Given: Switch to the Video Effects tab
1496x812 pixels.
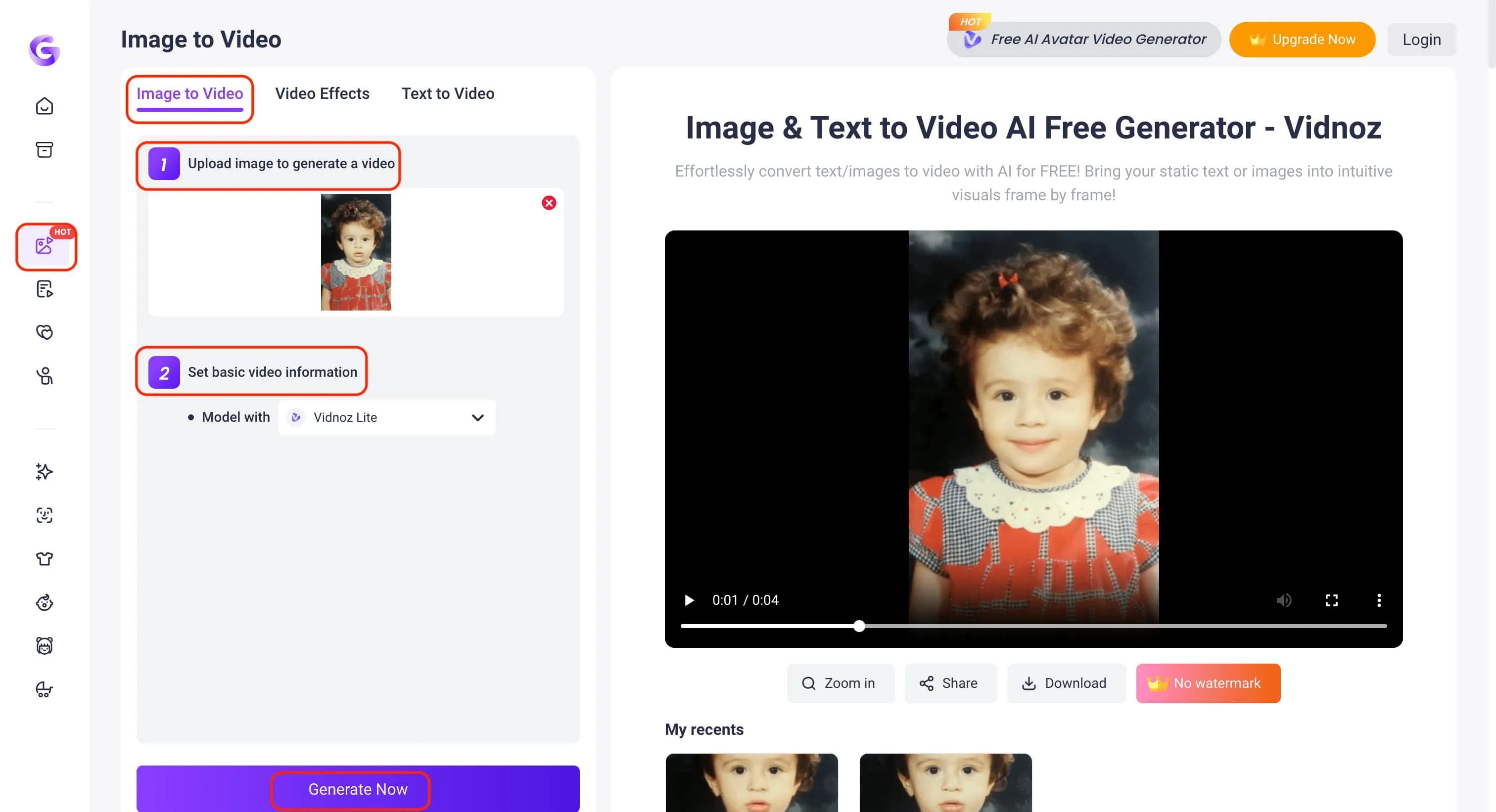Looking at the screenshot, I should tap(322, 93).
